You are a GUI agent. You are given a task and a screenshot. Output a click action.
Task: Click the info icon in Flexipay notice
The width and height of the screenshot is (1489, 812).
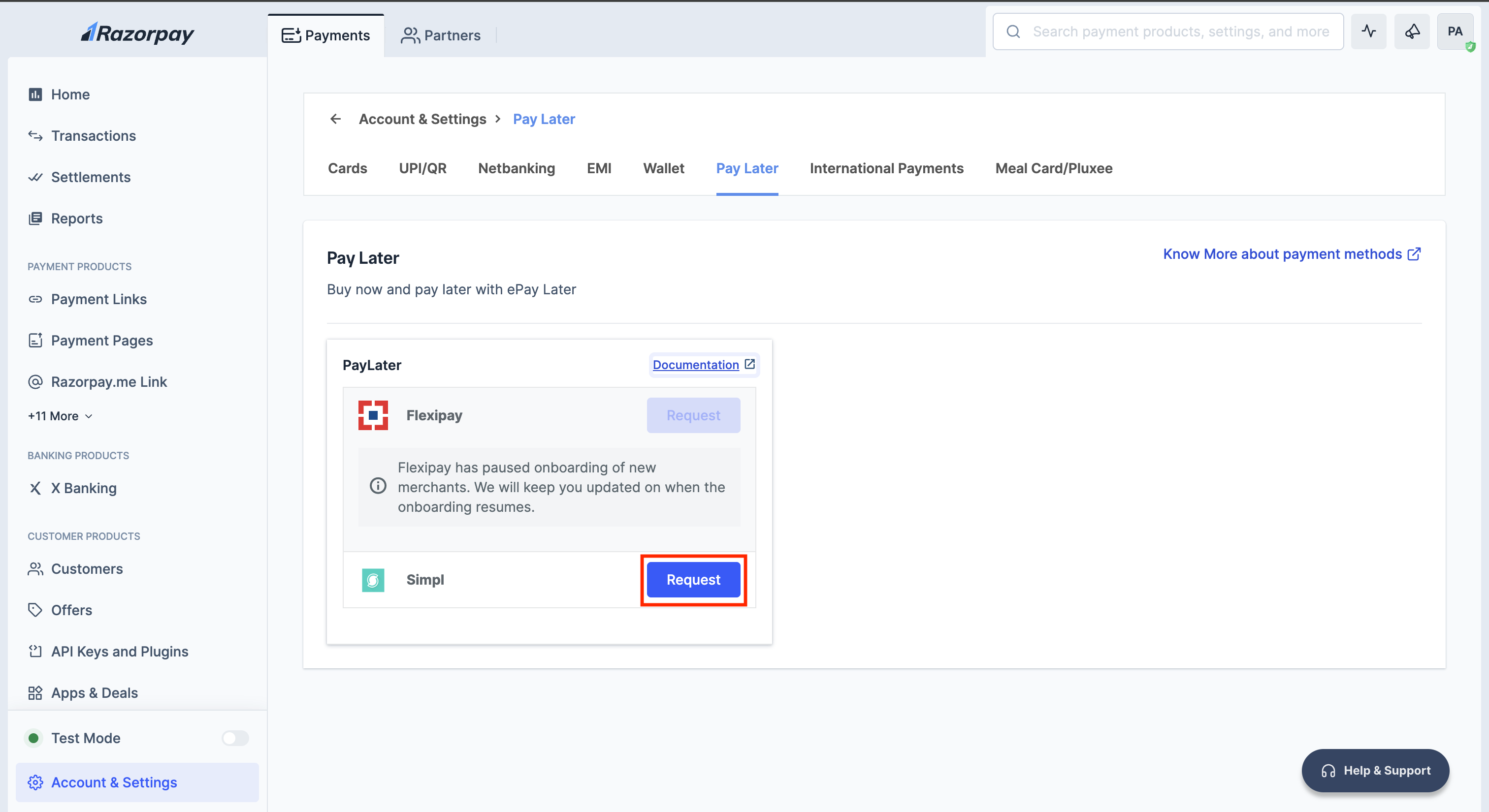378,486
